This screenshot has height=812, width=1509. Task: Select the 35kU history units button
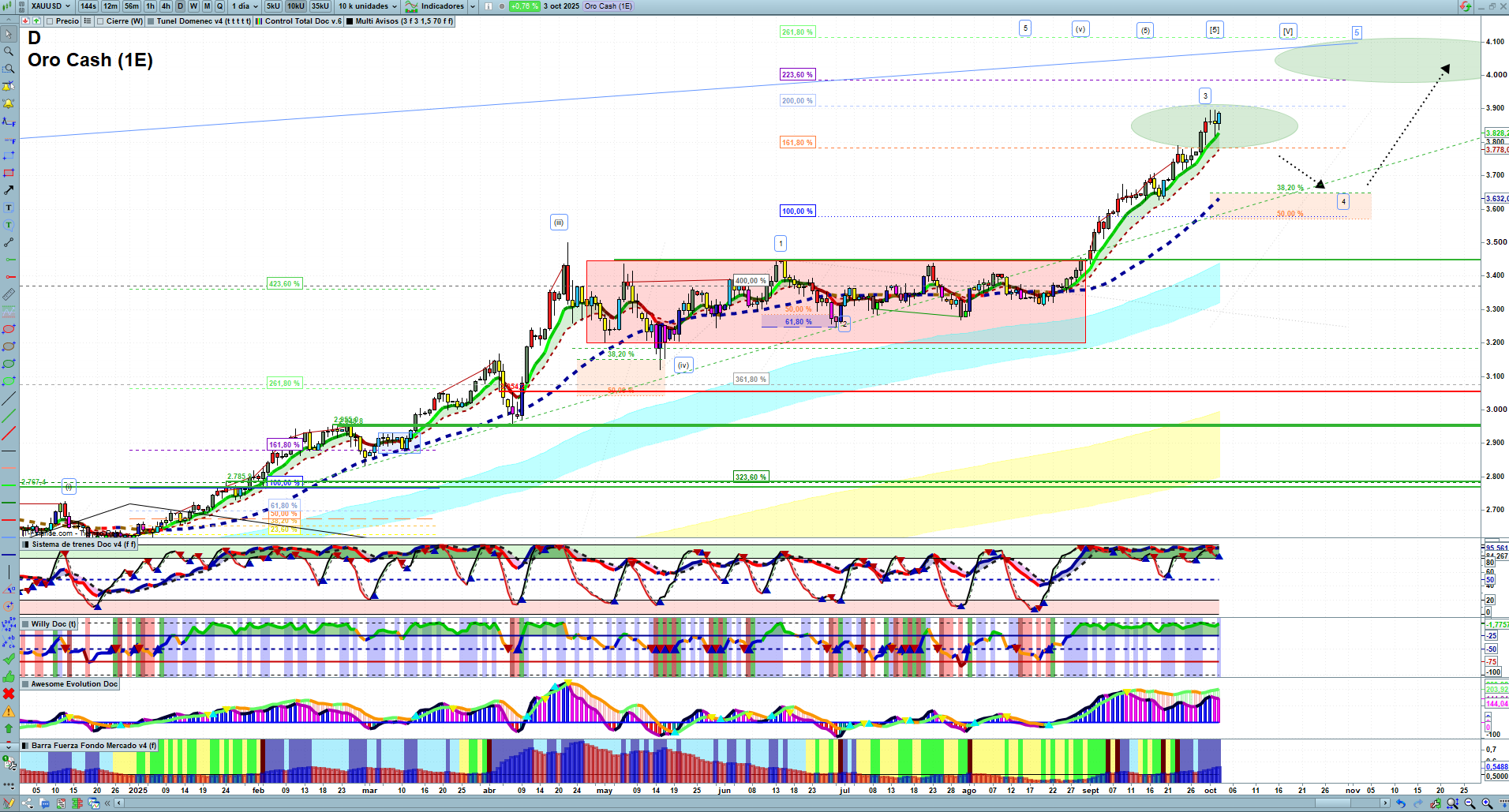[x=320, y=6]
